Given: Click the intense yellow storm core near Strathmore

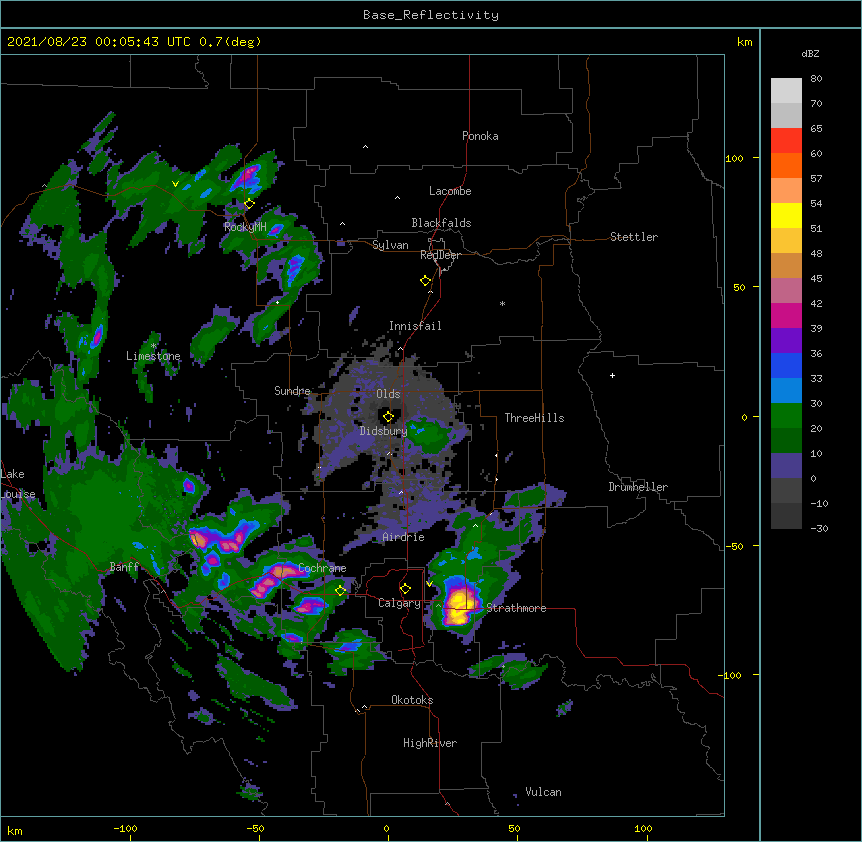Looking at the screenshot, I should (x=459, y=605).
